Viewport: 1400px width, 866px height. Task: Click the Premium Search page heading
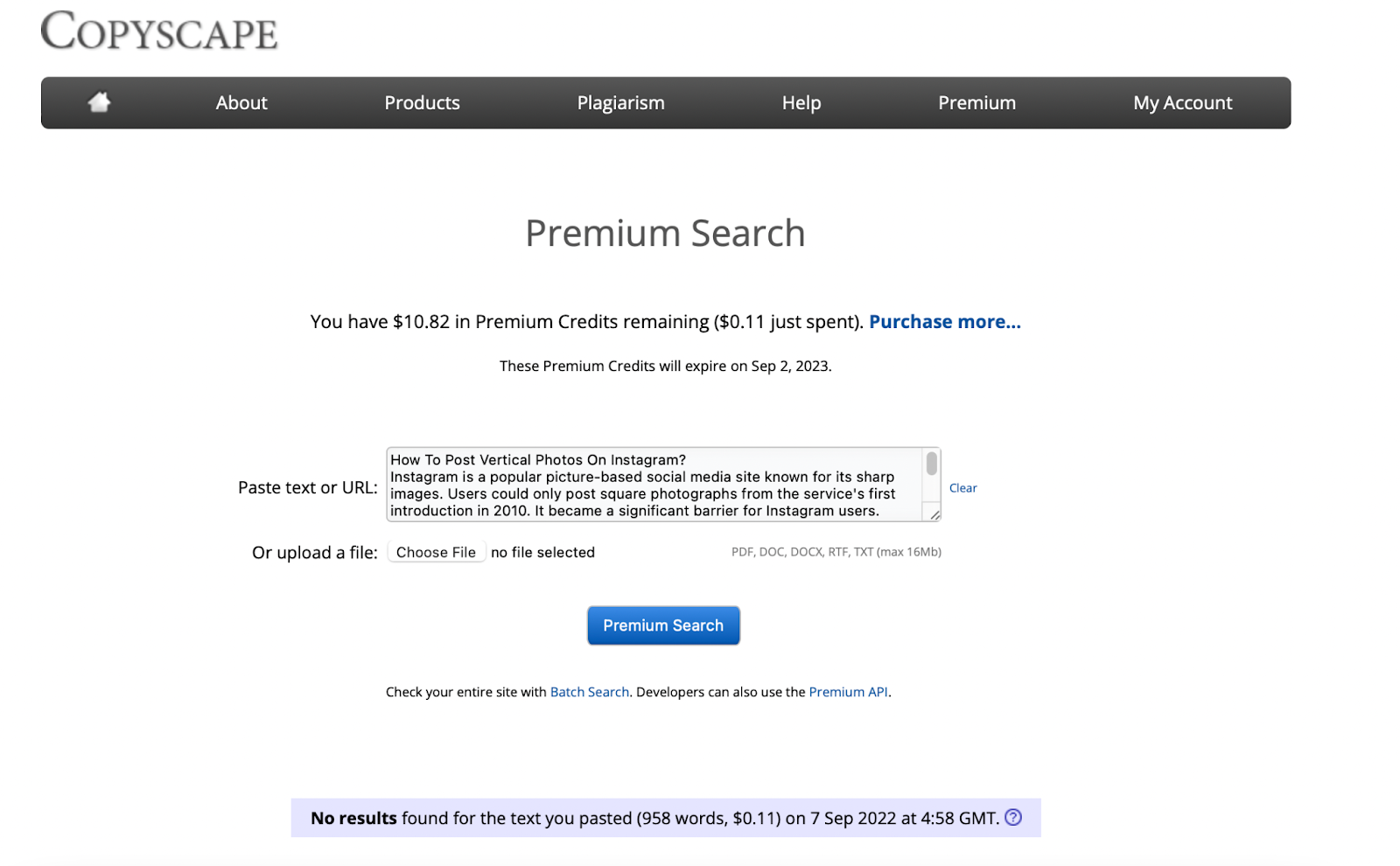coord(665,233)
